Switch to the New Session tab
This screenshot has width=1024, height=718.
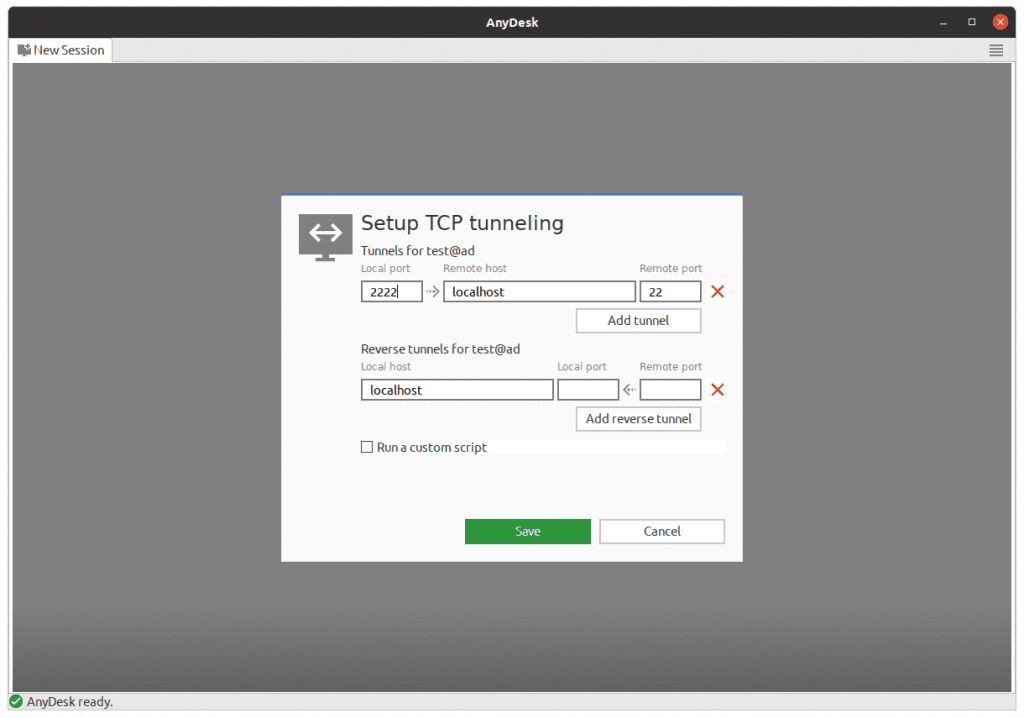click(x=61, y=50)
